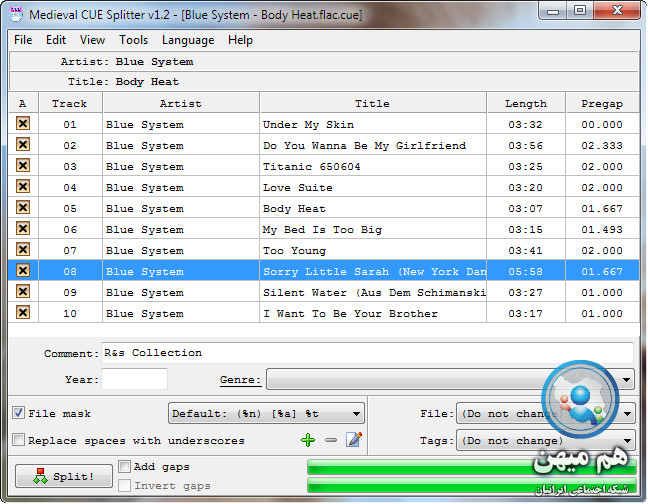Click the minus remove-mask icon
The image size is (648, 504).
331,440
